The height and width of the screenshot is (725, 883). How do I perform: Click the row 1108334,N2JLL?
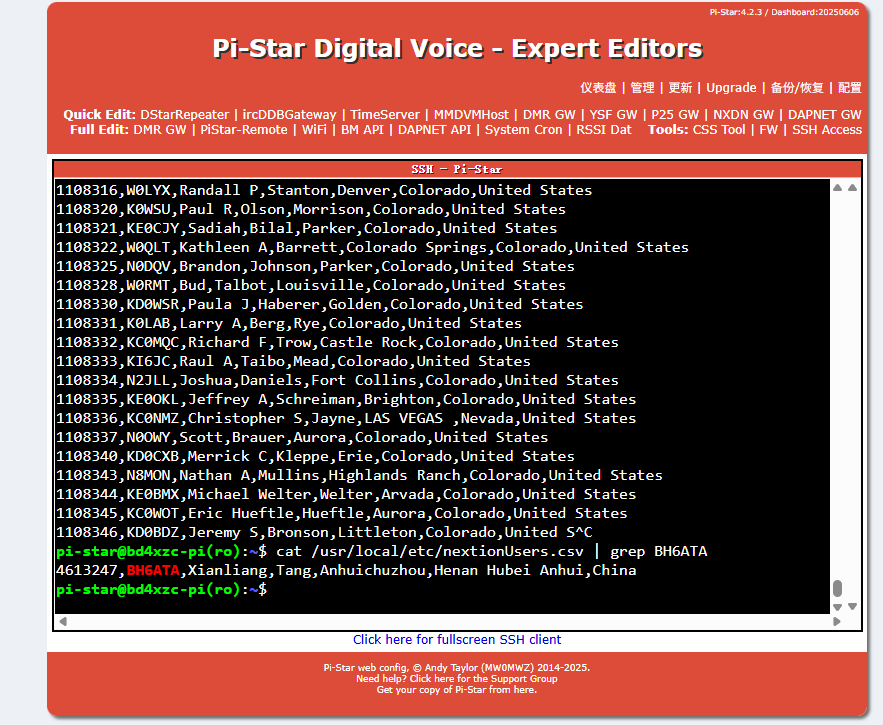[337, 380]
